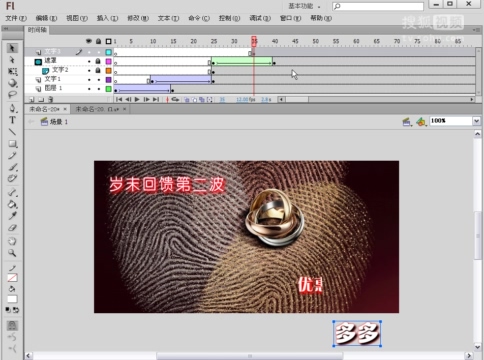
Task: Pick the Line tool
Action: [12, 132]
